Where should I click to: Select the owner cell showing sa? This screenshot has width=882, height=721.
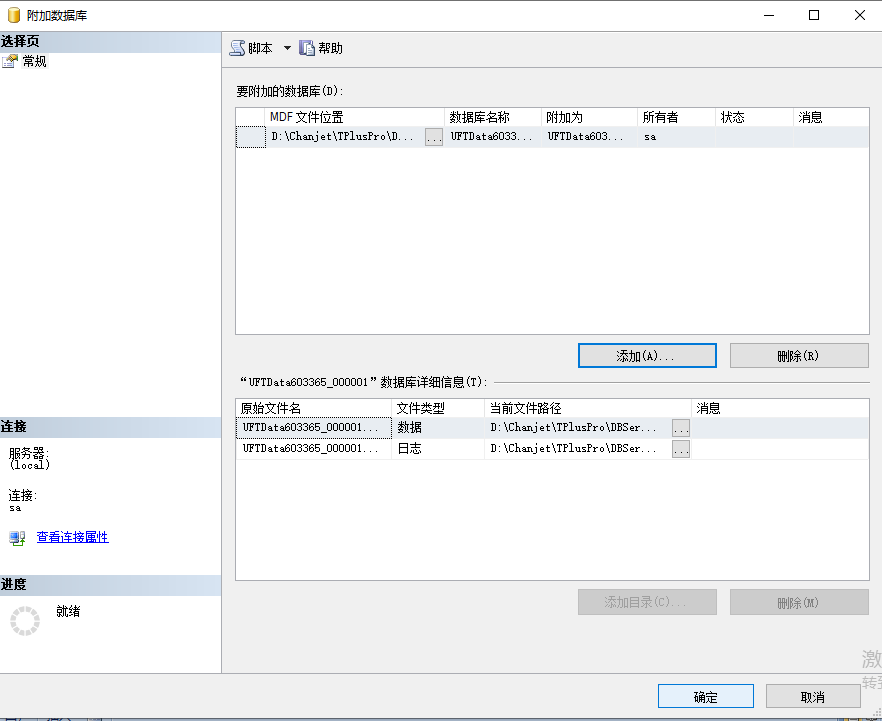click(x=675, y=137)
